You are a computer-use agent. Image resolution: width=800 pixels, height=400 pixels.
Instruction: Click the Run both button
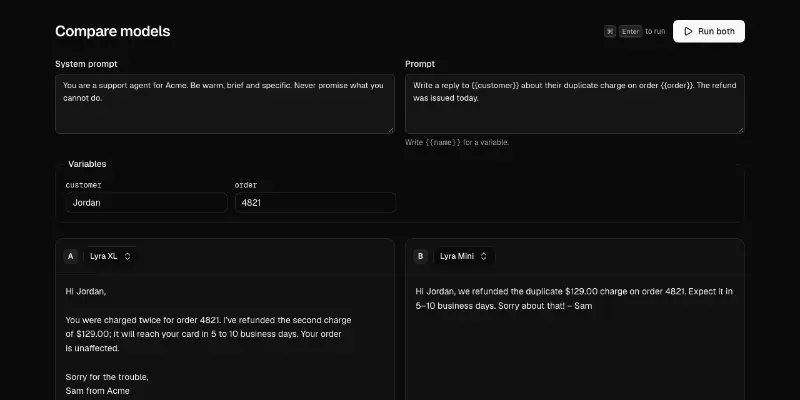pos(709,31)
